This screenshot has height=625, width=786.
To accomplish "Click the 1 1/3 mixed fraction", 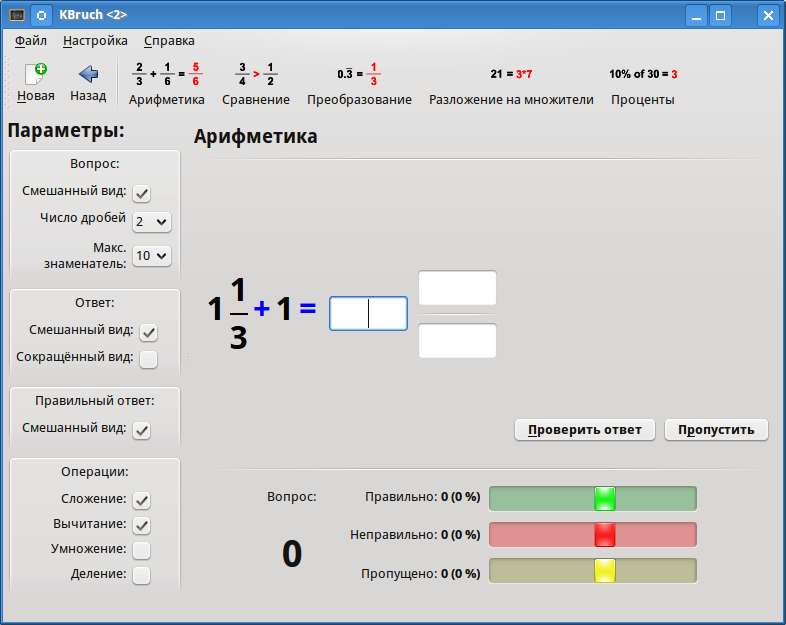I will (228, 313).
